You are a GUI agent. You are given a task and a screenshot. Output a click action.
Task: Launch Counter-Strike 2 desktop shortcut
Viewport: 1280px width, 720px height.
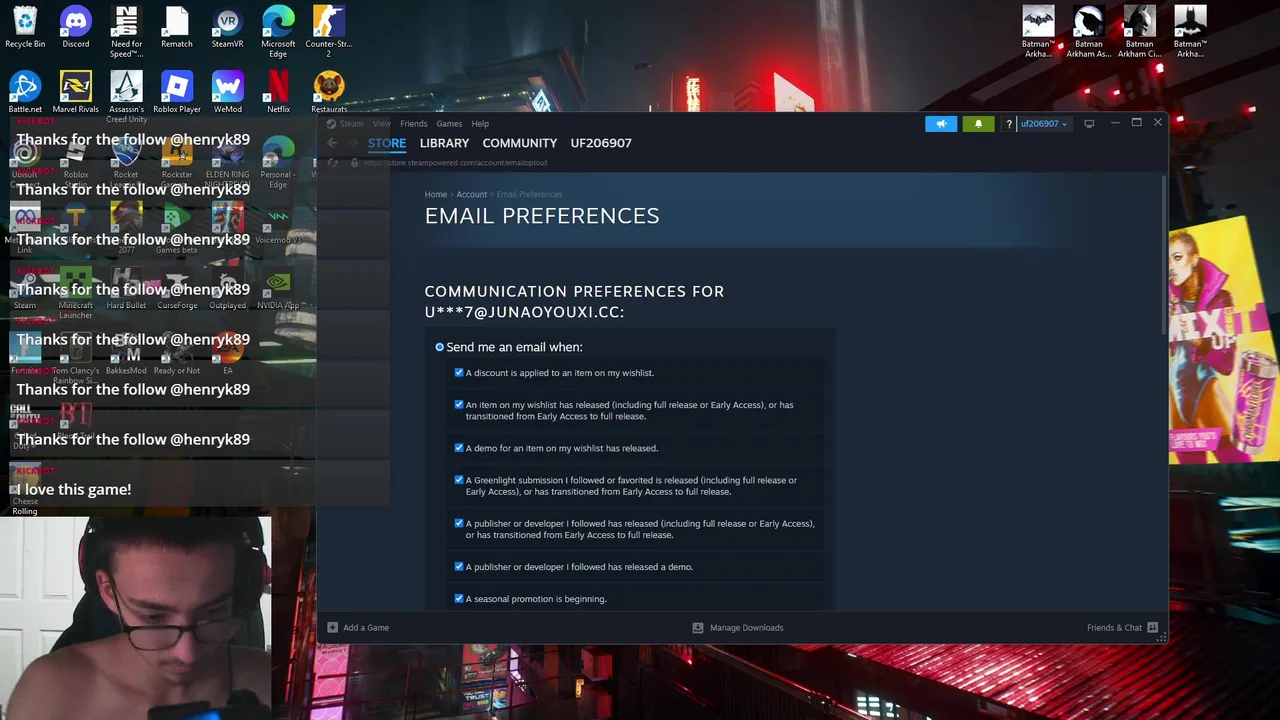coord(329,32)
